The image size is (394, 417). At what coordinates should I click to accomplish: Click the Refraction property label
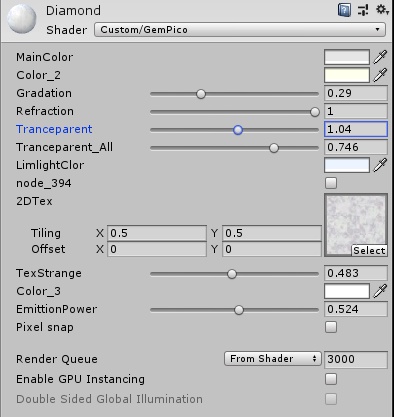point(45,111)
